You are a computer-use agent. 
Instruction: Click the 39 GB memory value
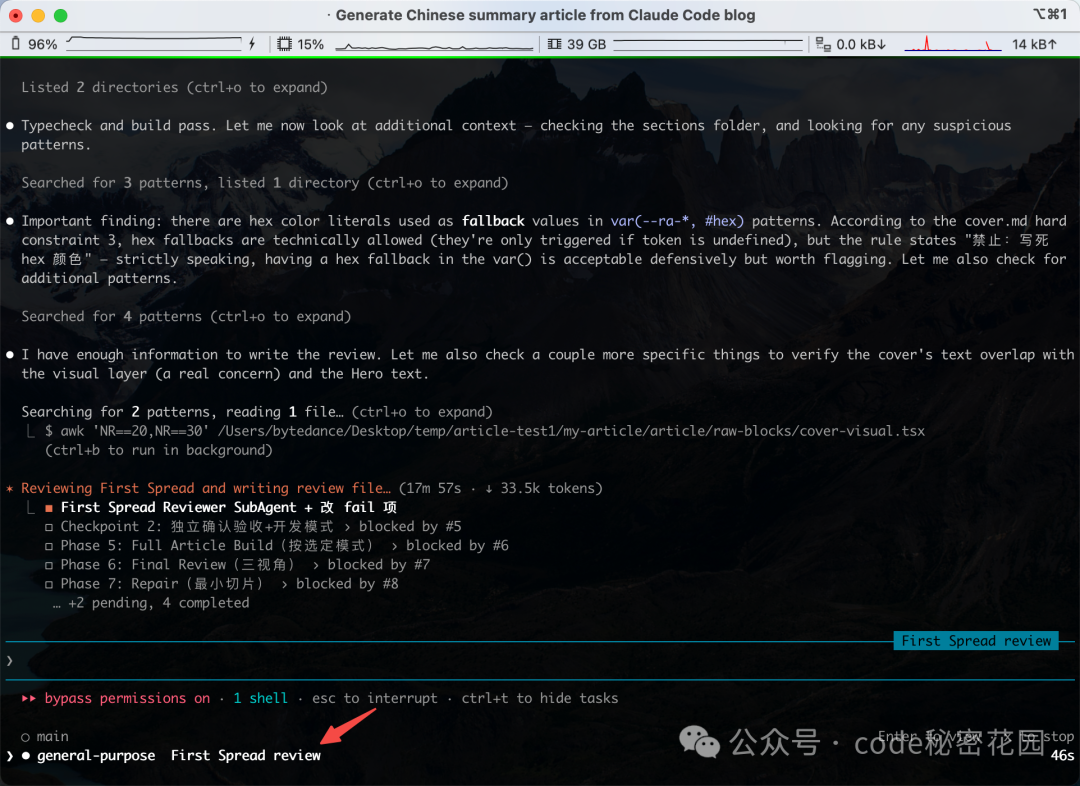point(587,44)
